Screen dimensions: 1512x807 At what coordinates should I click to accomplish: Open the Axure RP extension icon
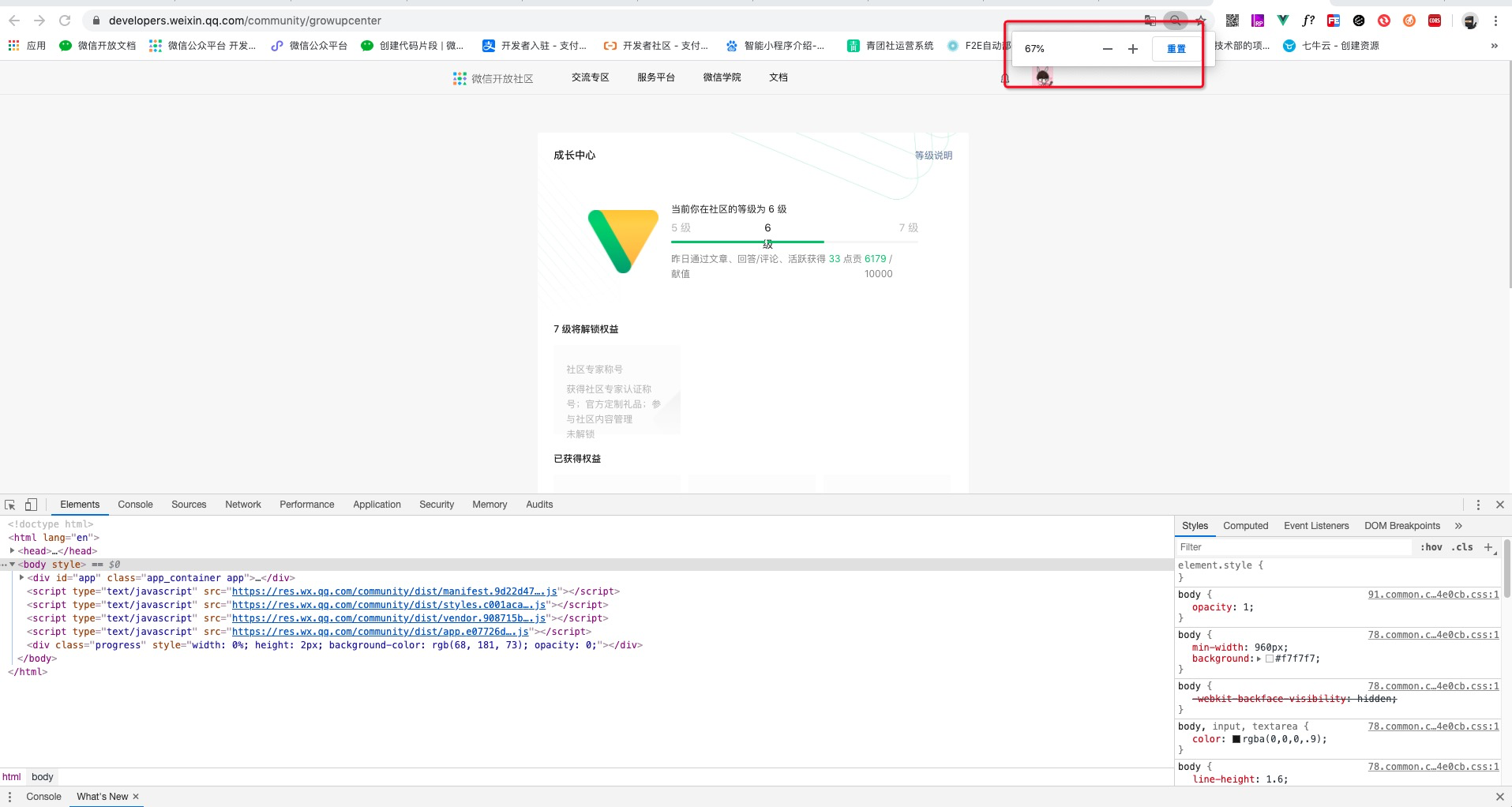[x=1258, y=21]
